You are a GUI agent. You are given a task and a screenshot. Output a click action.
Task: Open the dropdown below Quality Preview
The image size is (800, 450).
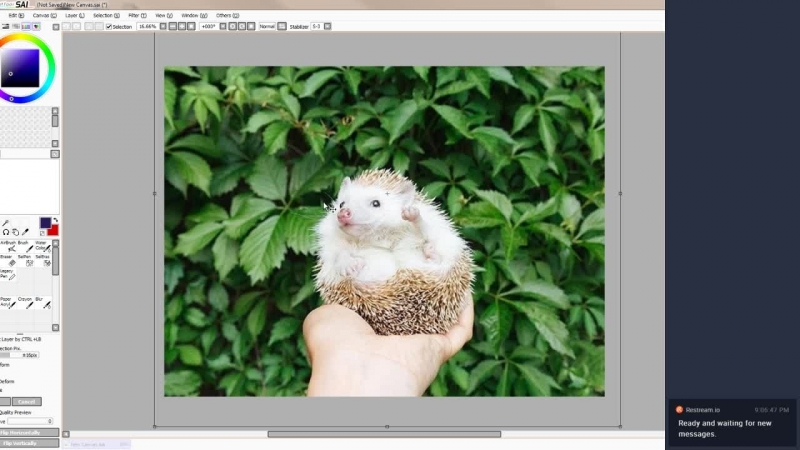tap(30, 421)
